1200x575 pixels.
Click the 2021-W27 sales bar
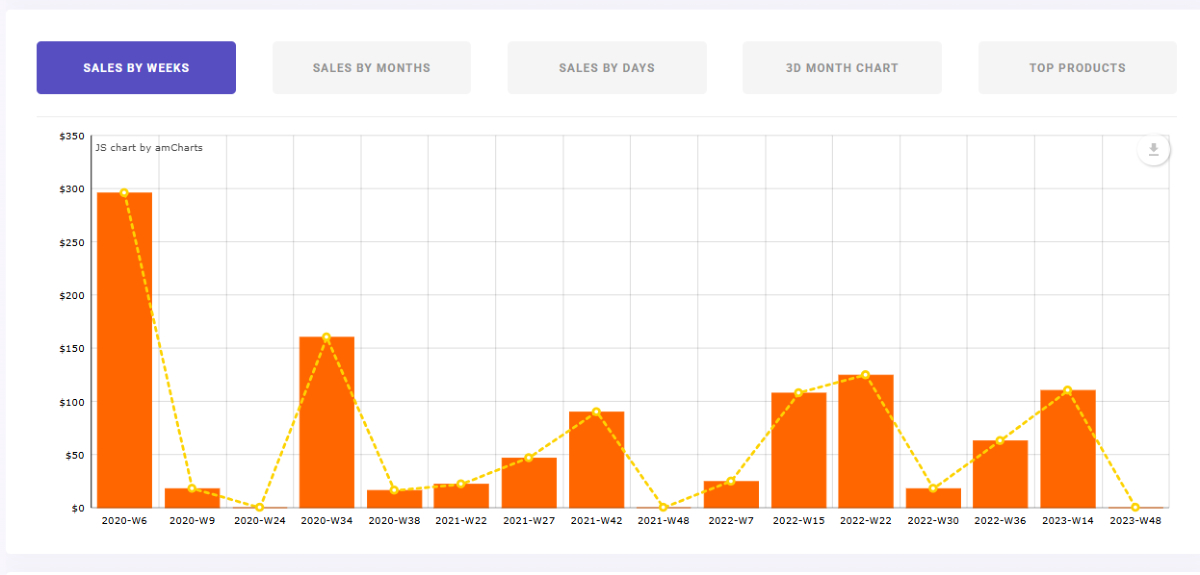pyautogui.click(x=529, y=482)
